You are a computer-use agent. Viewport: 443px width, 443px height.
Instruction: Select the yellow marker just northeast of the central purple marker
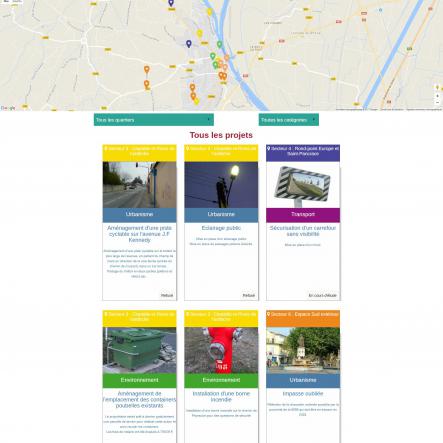coord(200,33)
